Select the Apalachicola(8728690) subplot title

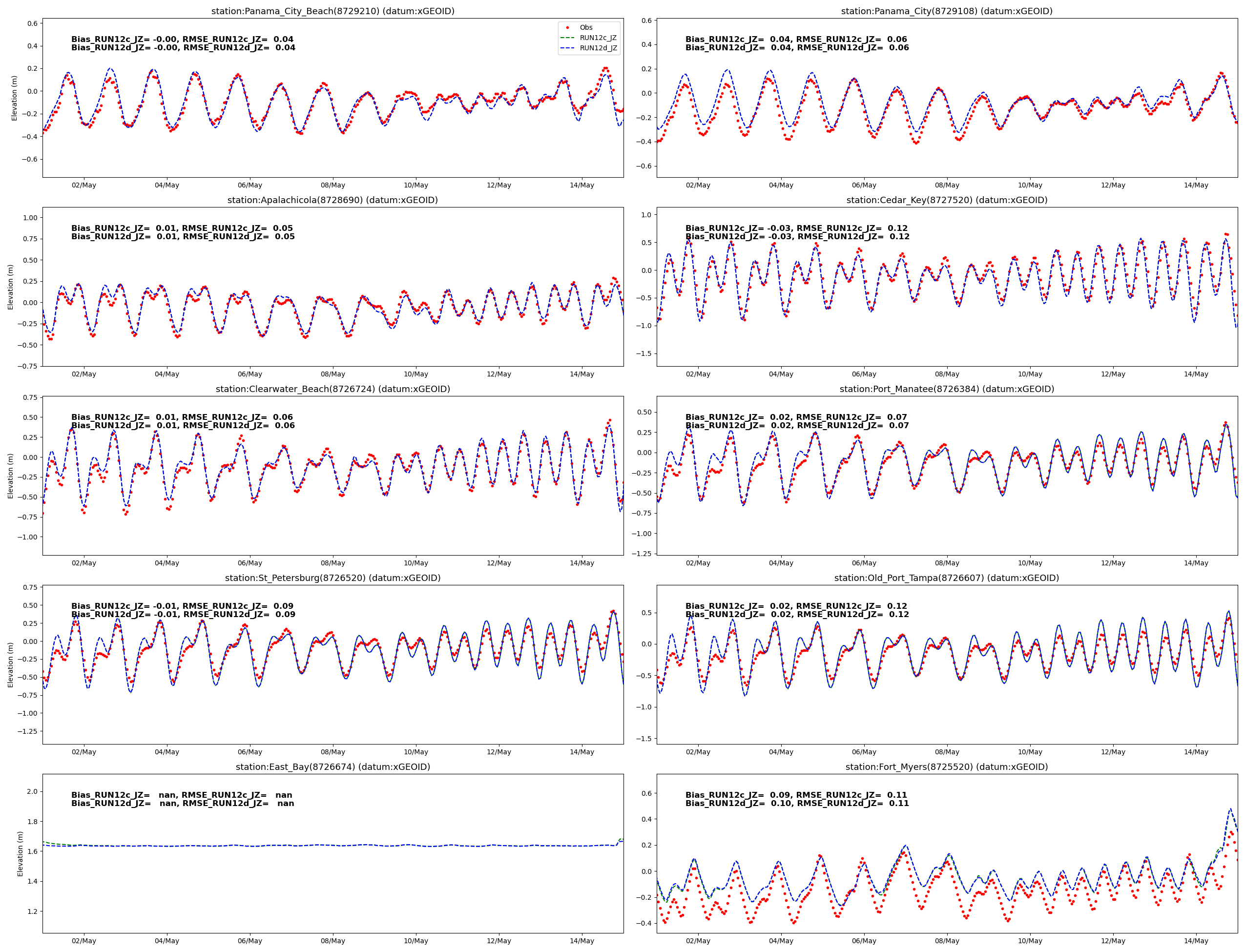(x=332, y=200)
